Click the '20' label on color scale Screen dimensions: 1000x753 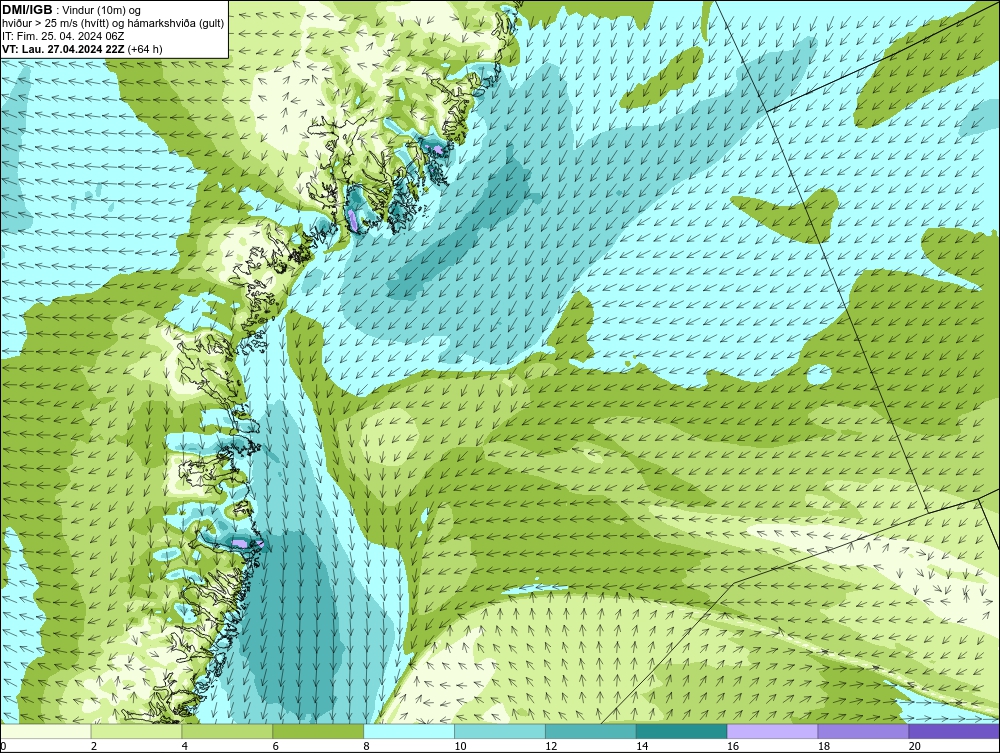point(915,746)
